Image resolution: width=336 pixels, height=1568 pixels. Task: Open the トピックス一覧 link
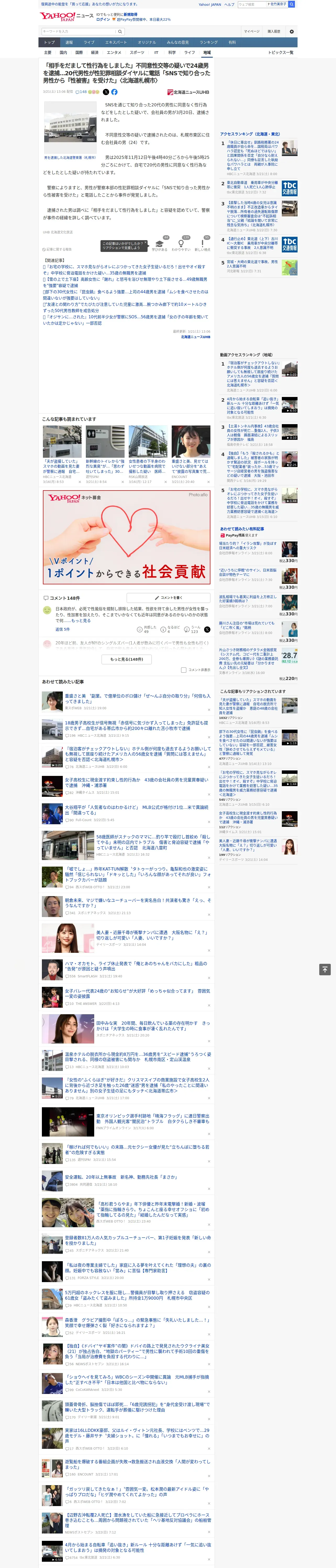coord(281,52)
